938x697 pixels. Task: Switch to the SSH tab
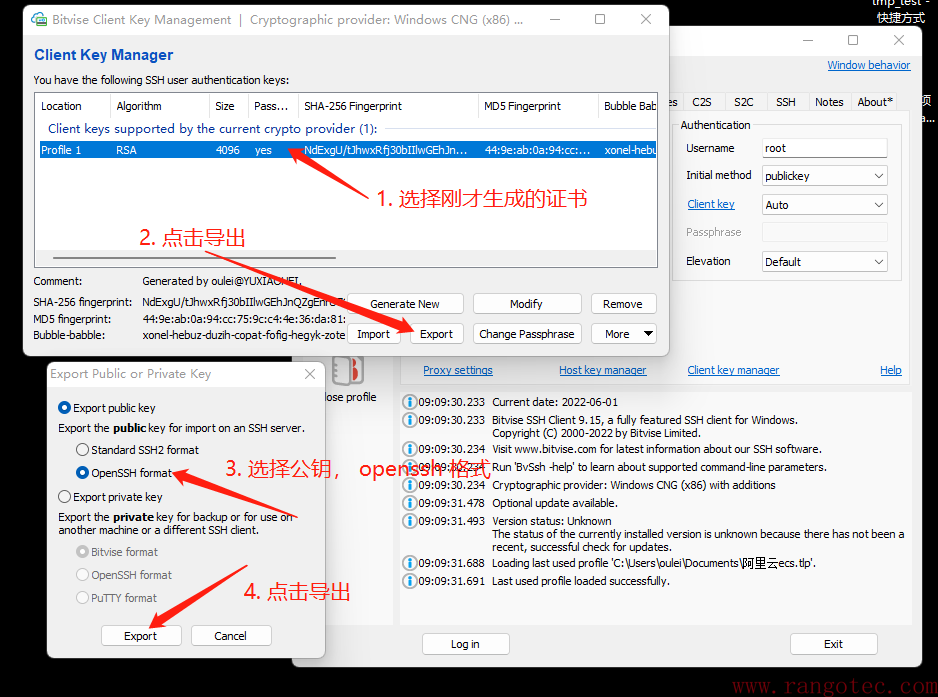785,102
